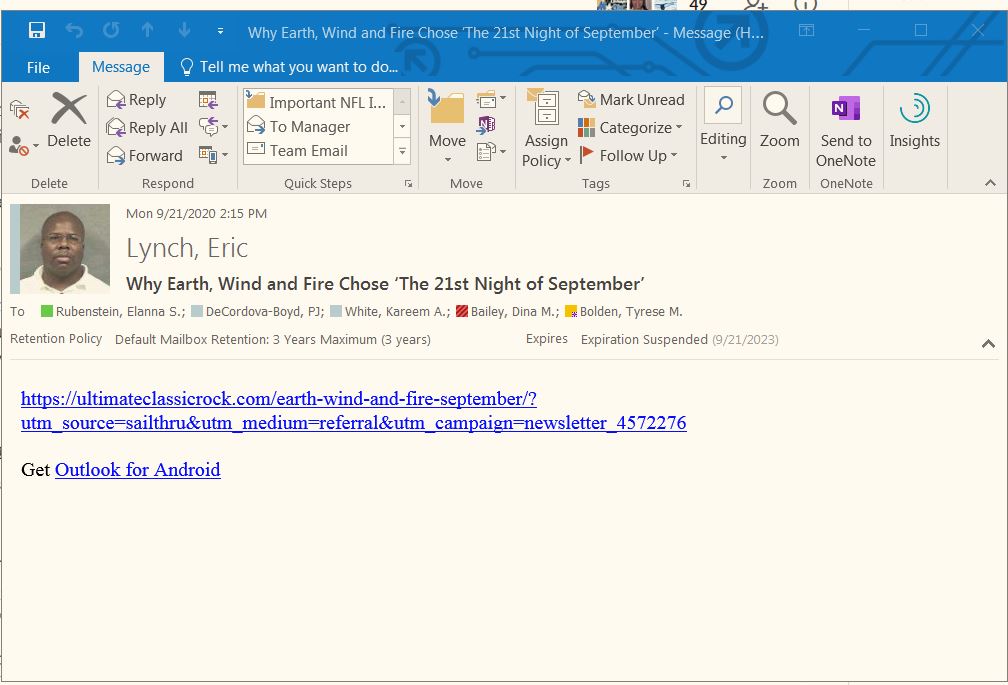This screenshot has height=685, width=1008.
Task: Select recipient Rubenstein, Elanna S.
Action: tap(118, 312)
